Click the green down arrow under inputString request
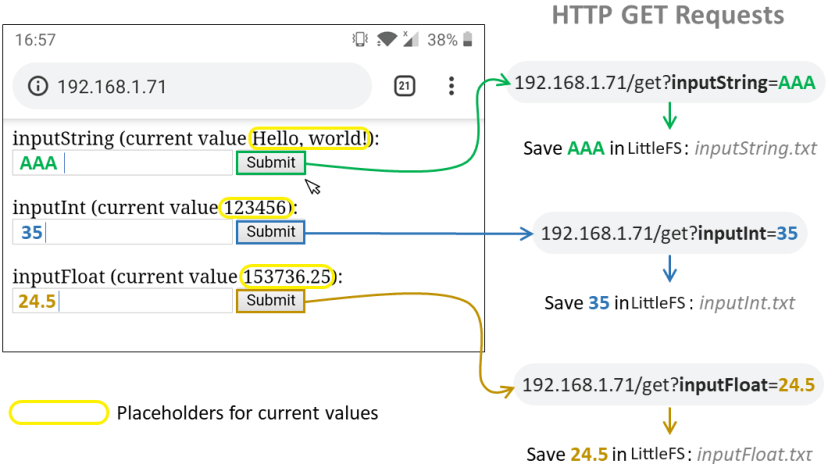Screen dimensions: 828x464 coord(669,119)
